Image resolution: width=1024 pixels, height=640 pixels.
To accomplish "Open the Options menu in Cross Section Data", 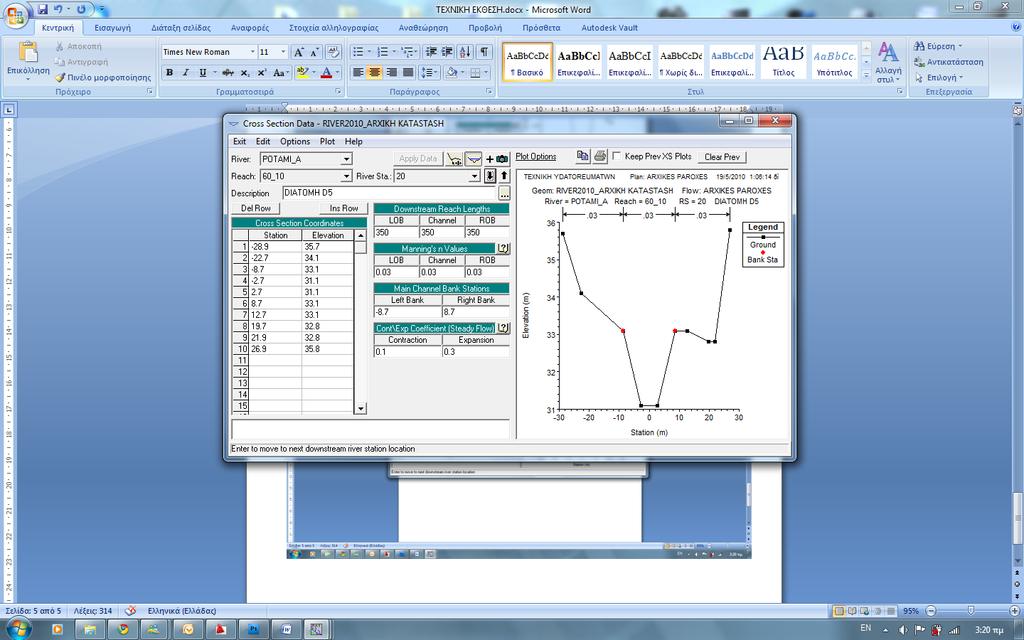I will pyautogui.click(x=295, y=142).
